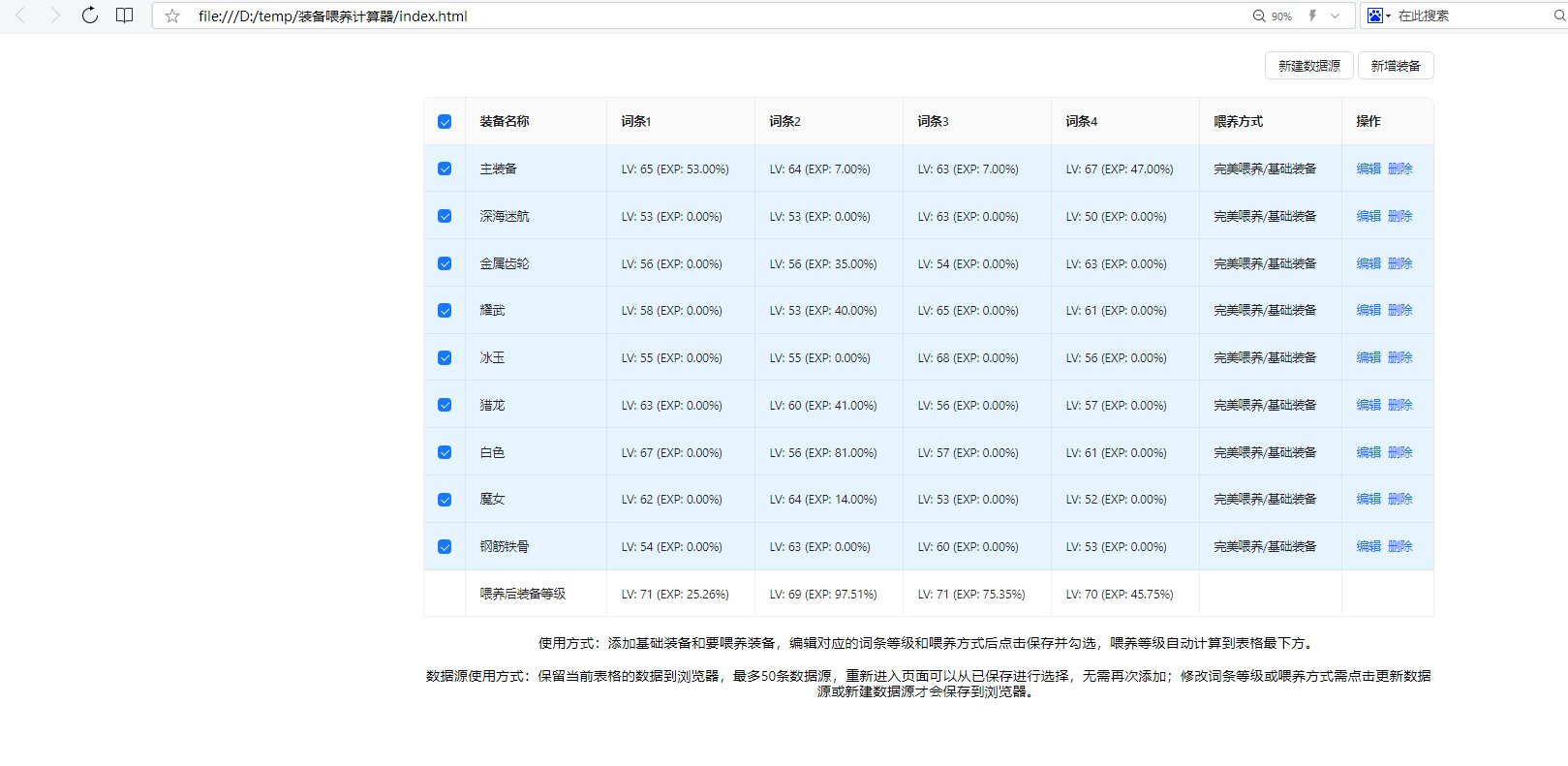Click the browser back arrow
Image resolution: width=1568 pixels, height=766 pixels.
tap(19, 15)
